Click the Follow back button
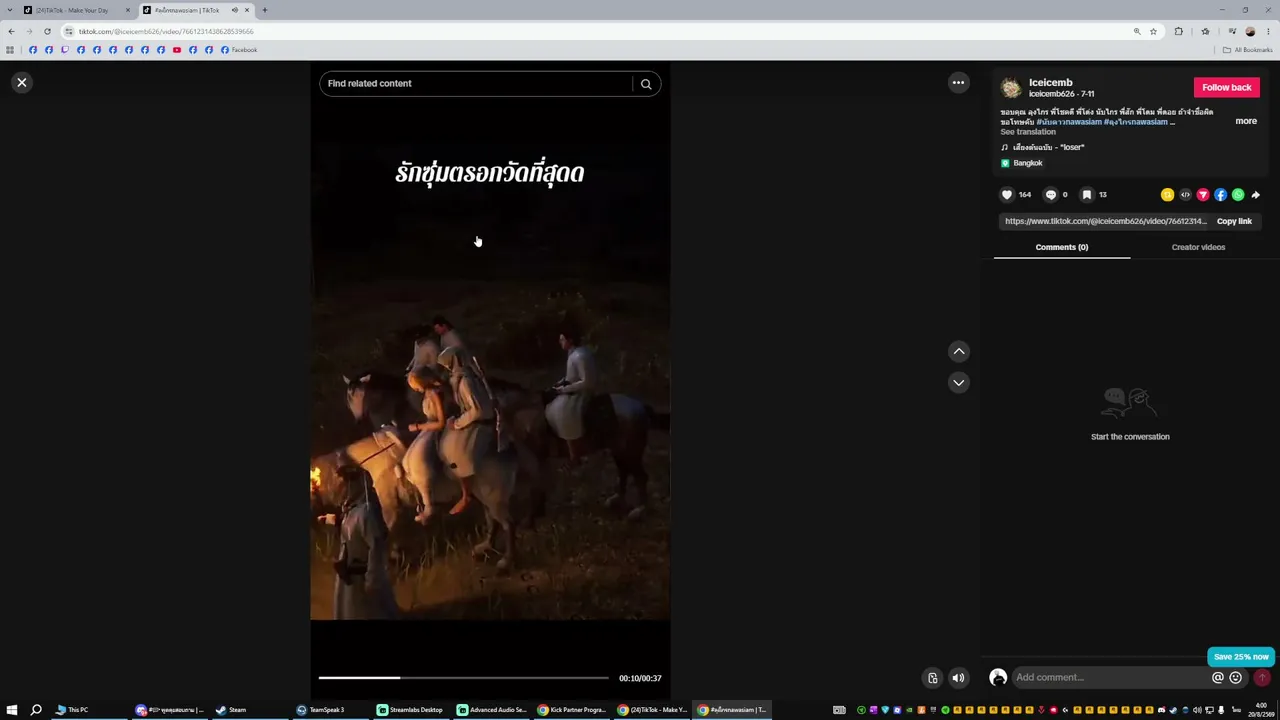 (x=1226, y=88)
